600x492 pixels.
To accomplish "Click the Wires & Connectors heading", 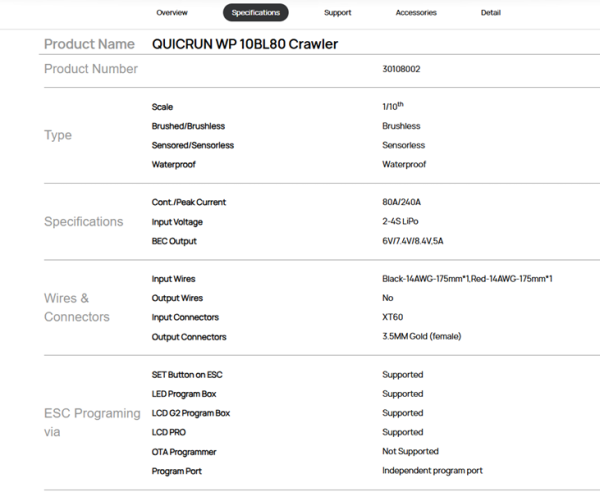I will point(77,308).
